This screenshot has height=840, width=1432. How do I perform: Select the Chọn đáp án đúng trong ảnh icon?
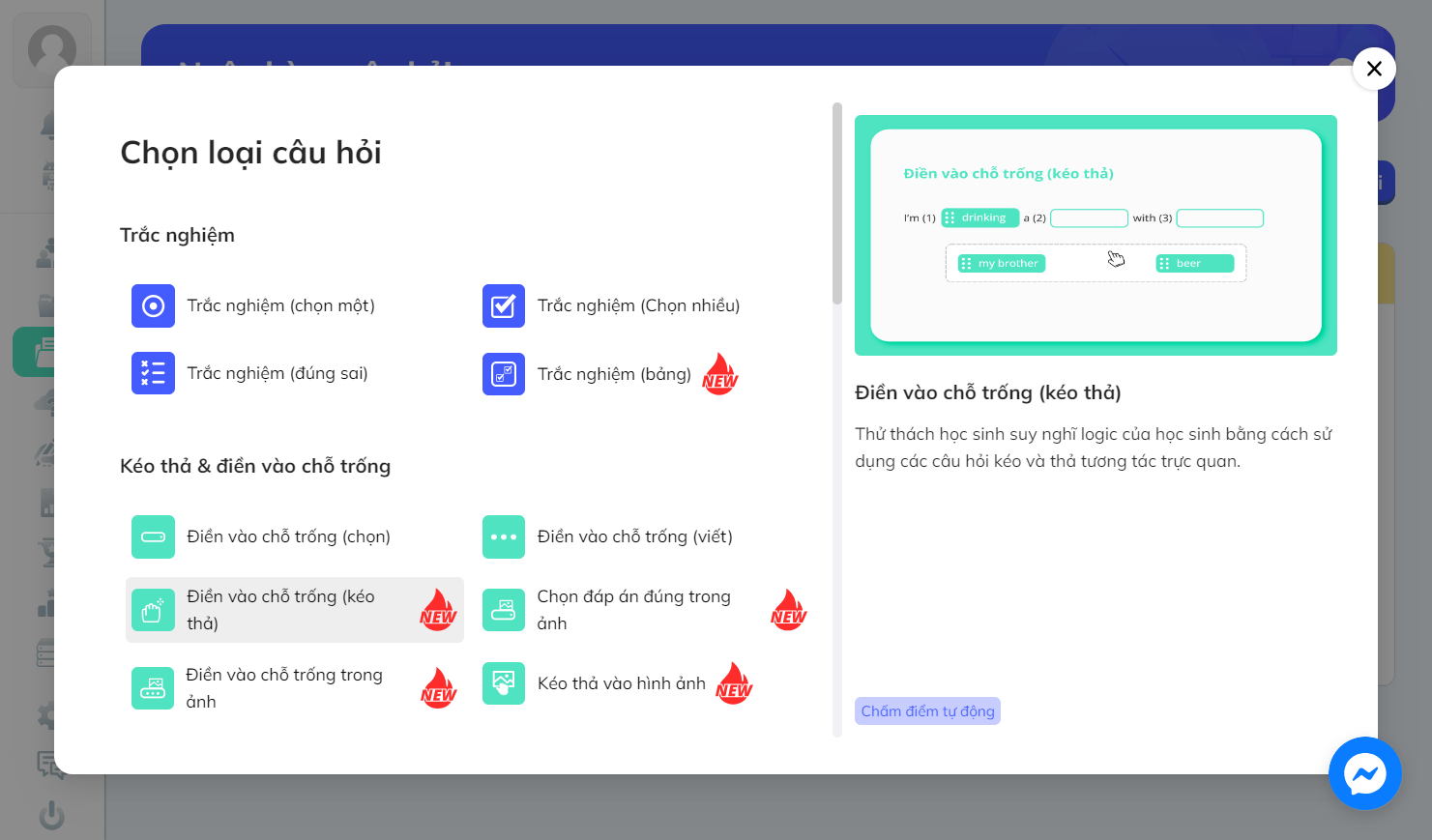[503, 610]
